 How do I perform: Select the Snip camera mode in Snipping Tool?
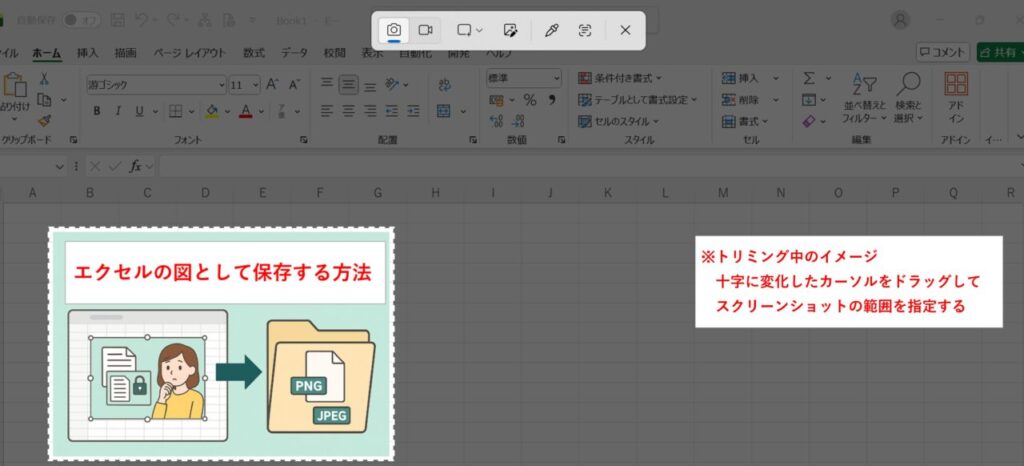394,30
